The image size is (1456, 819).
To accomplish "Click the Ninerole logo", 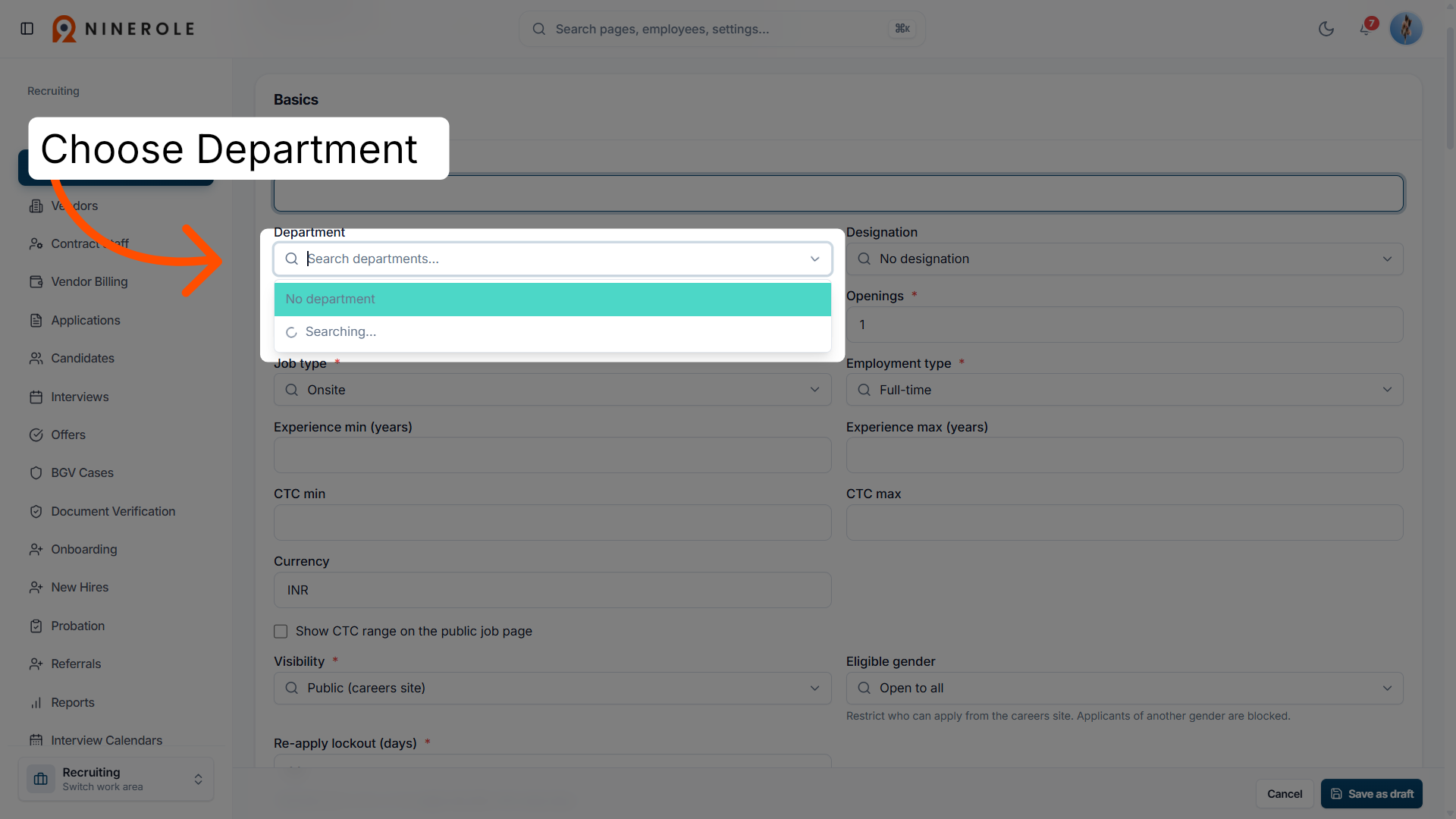I will (124, 29).
